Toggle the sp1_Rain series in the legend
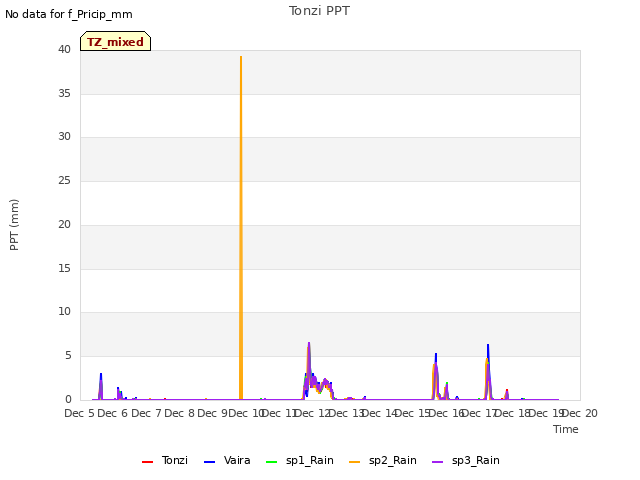 click(300, 460)
